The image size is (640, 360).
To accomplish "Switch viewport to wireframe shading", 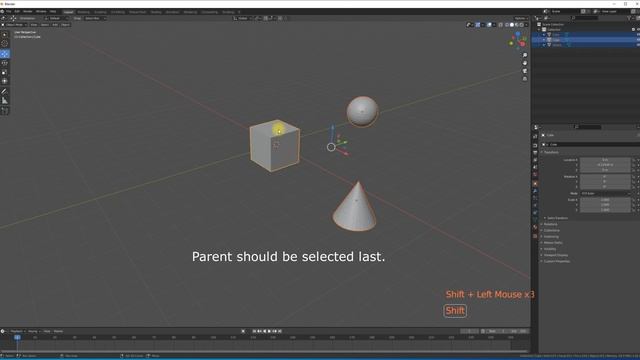I will [x=507, y=25].
